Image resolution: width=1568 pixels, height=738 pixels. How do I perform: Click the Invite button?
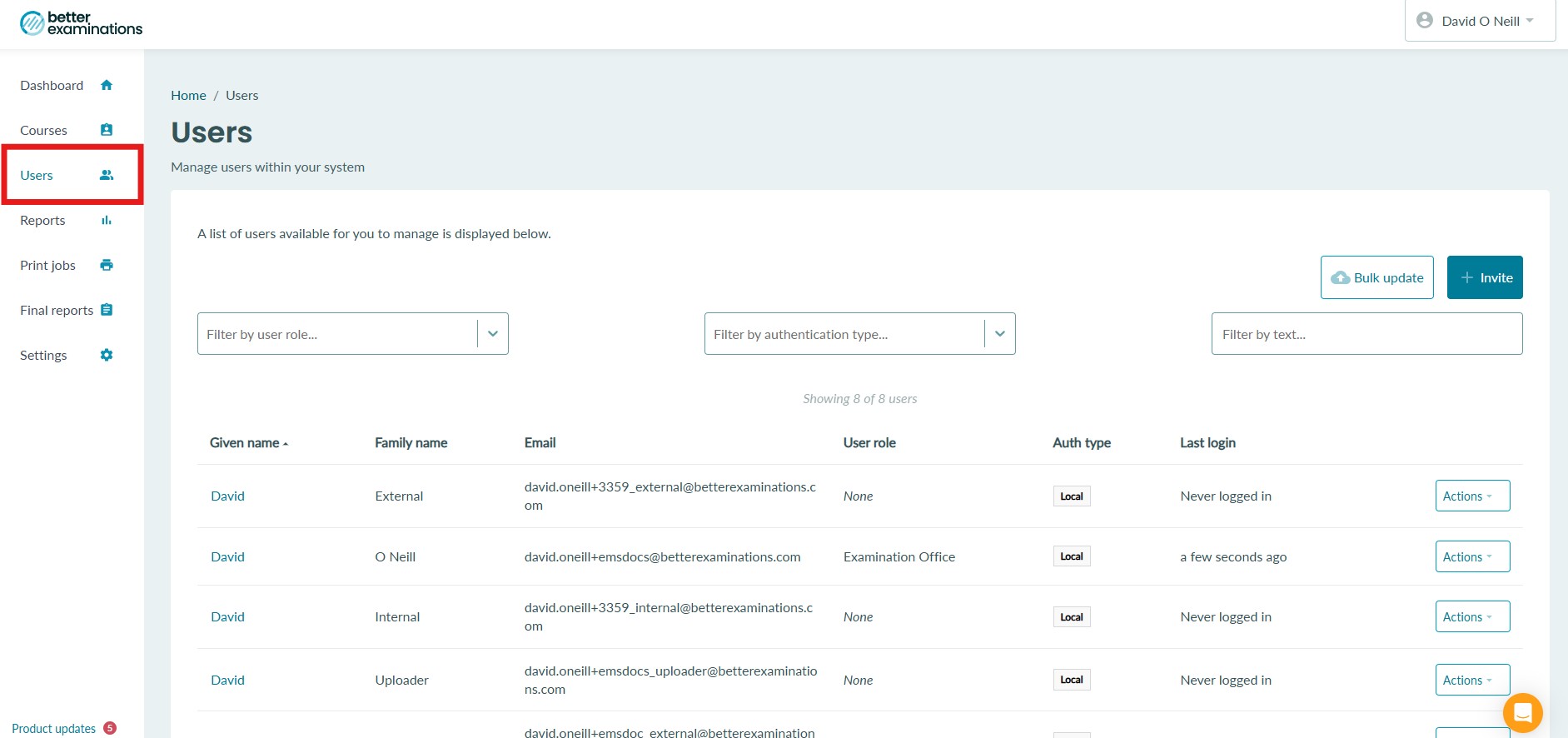(x=1485, y=277)
